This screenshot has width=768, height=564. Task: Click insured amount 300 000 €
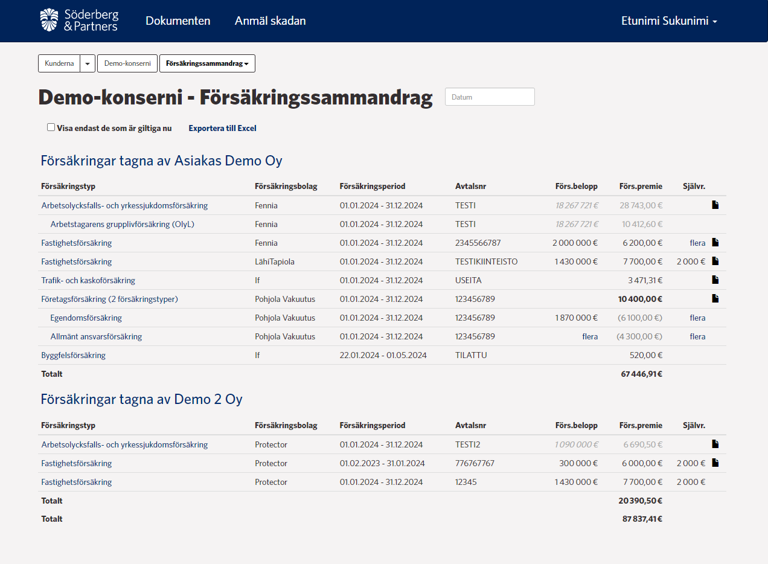pos(578,463)
